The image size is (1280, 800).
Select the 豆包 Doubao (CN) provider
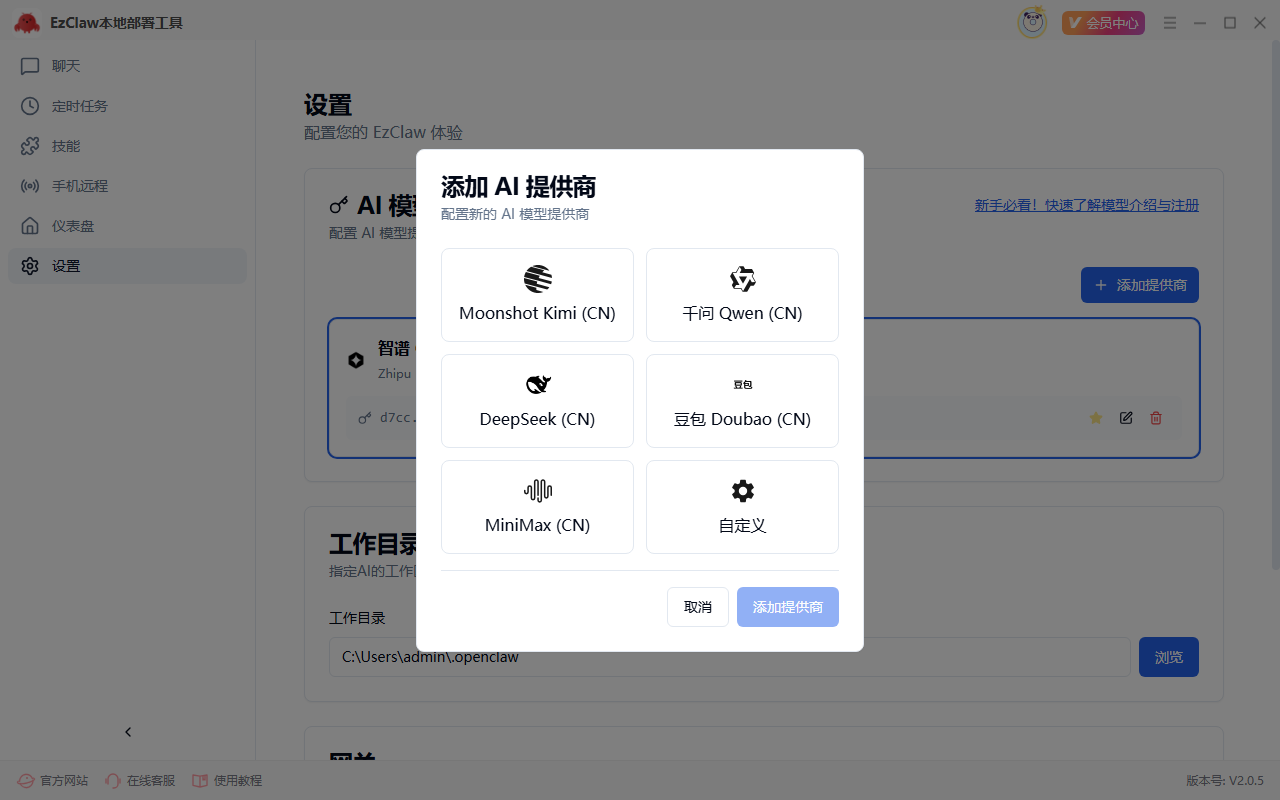pyautogui.click(x=742, y=401)
